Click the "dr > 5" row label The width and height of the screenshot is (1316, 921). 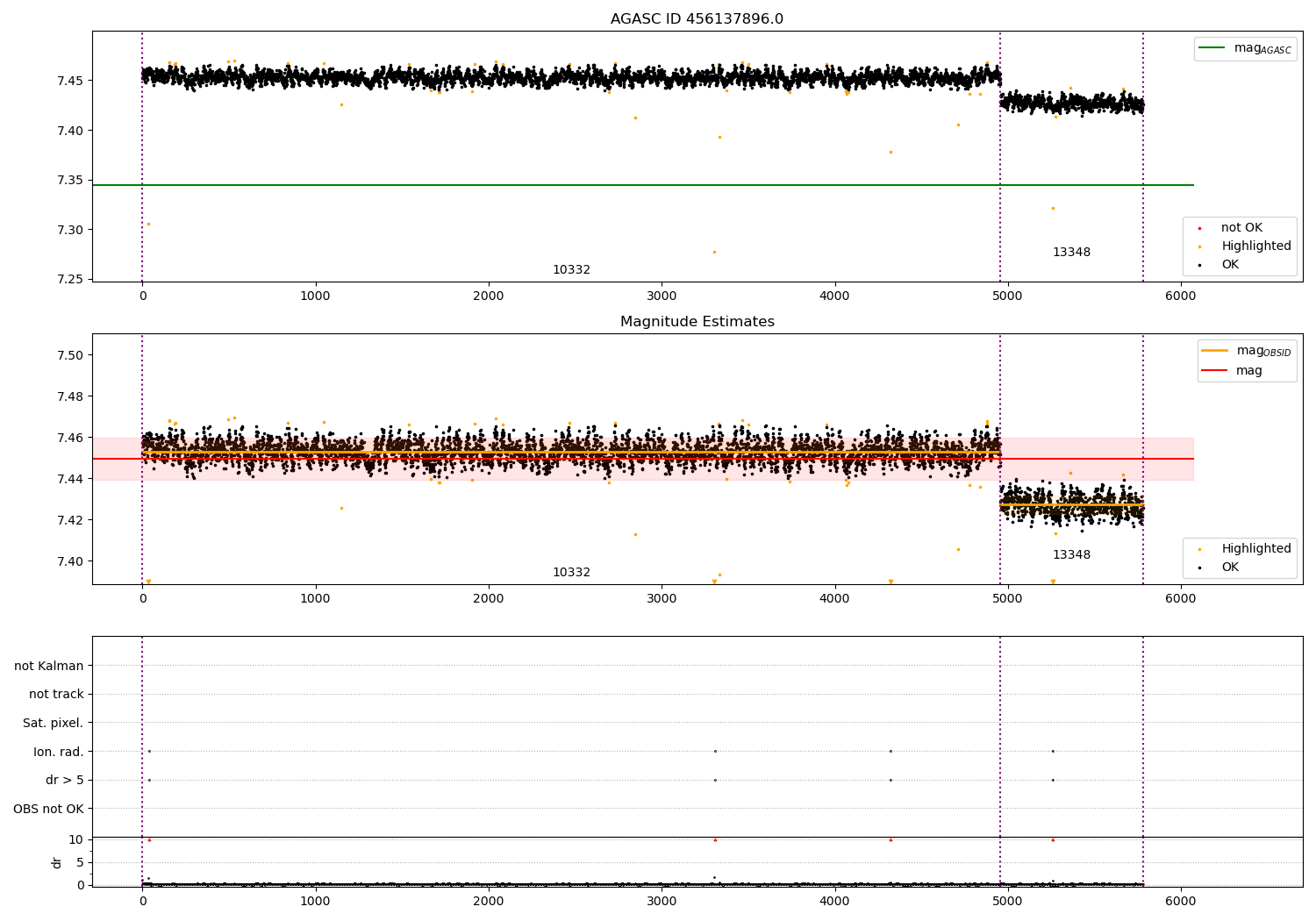(65, 781)
